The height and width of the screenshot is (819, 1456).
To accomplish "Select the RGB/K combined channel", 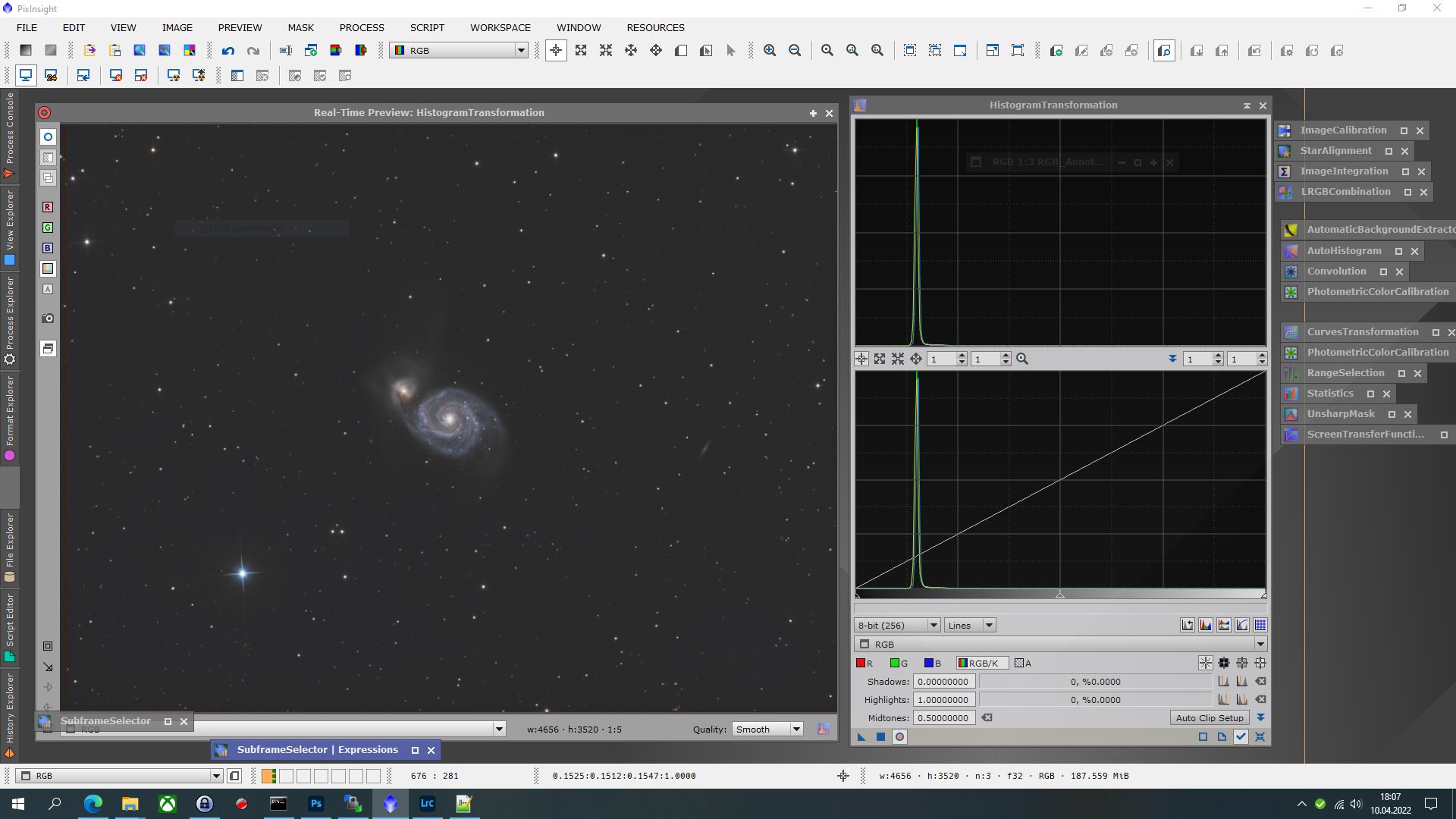I will 982,663.
